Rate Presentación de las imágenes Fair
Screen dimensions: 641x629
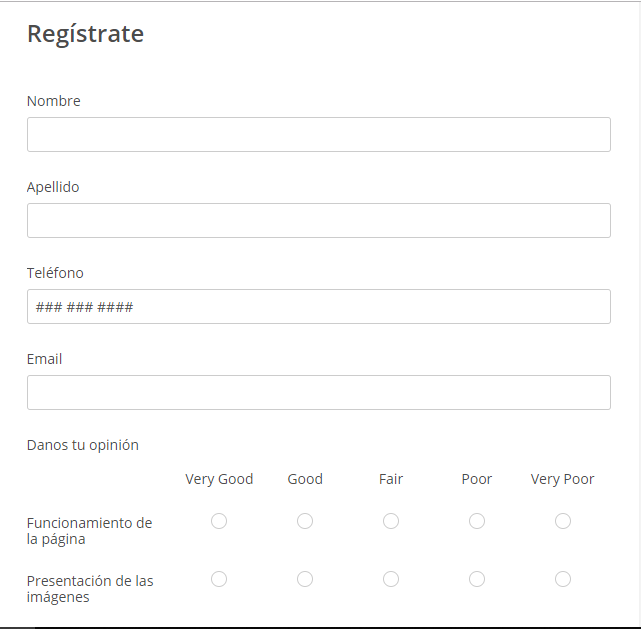(x=391, y=579)
